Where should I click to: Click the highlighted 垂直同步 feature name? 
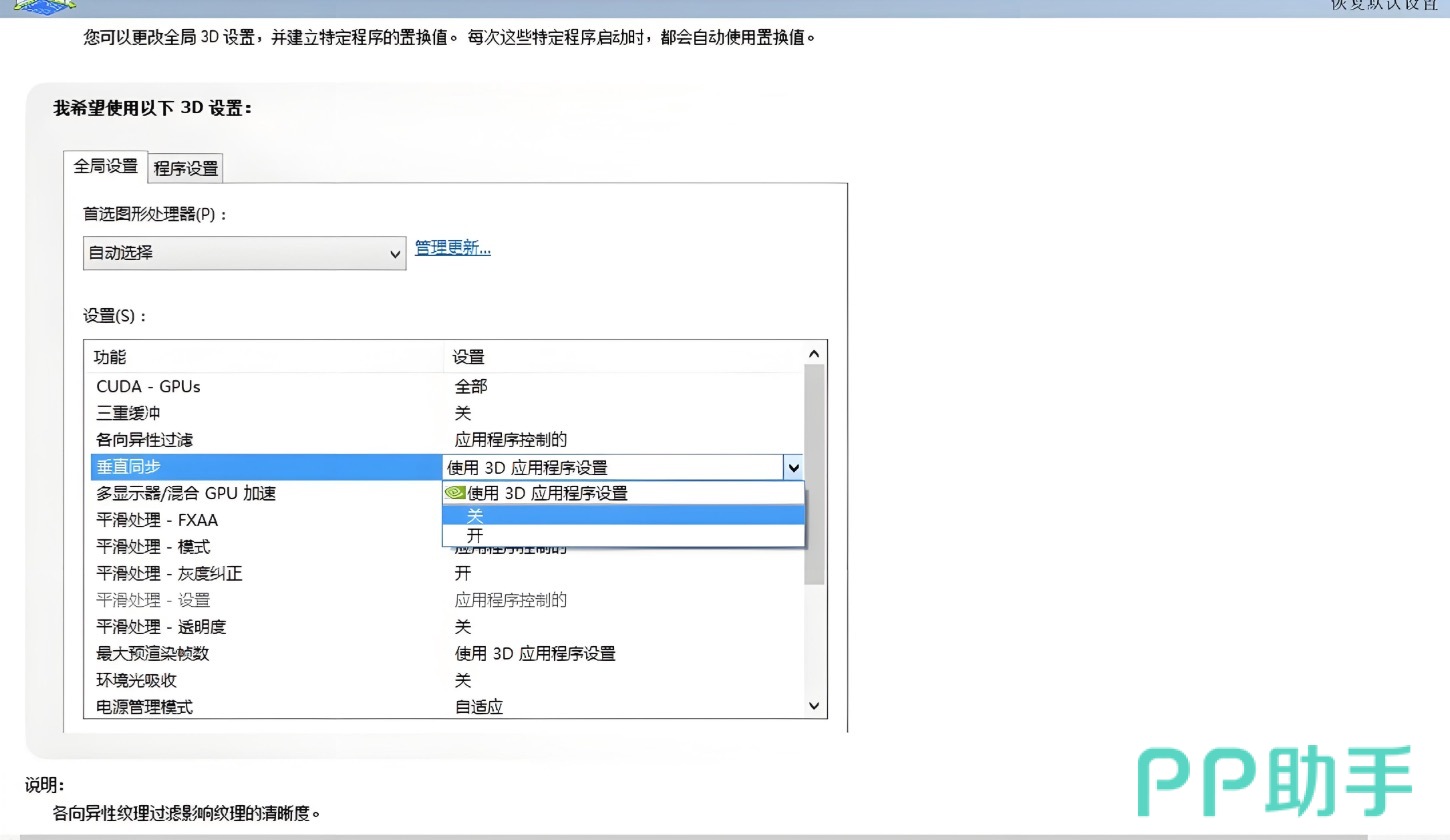[265, 467]
